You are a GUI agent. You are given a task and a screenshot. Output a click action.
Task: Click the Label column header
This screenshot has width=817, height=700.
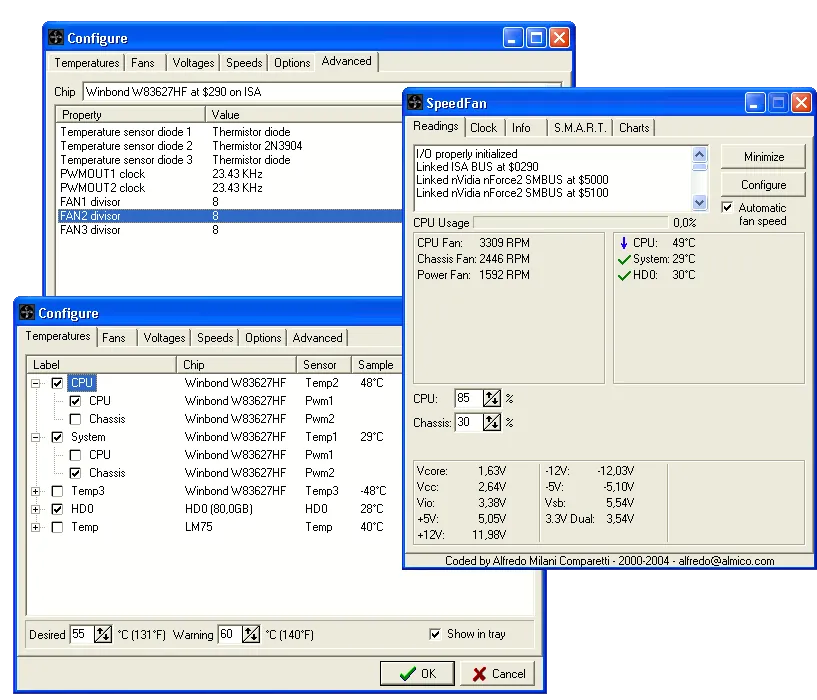coord(101,365)
